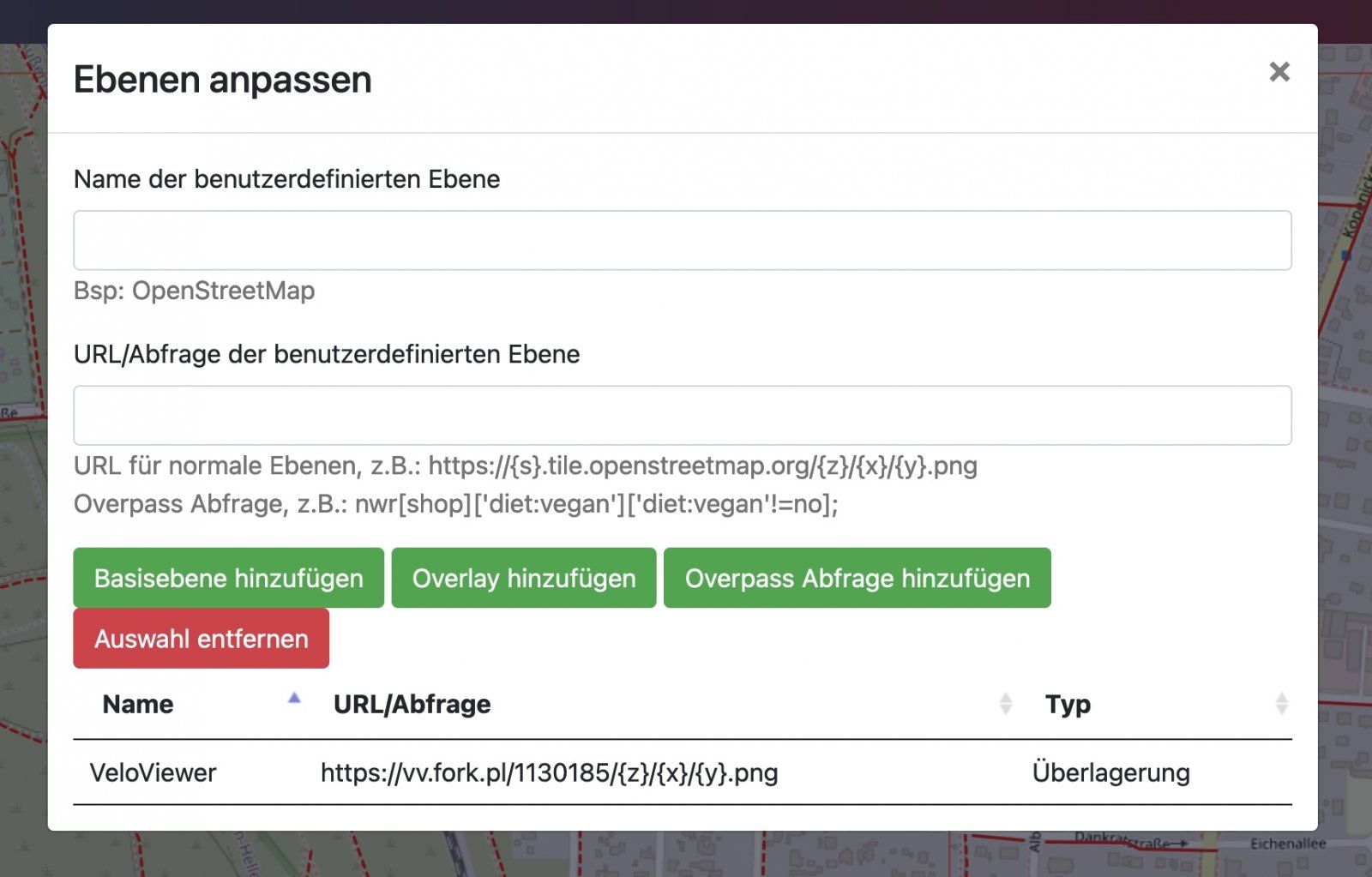The width and height of the screenshot is (1372, 877).
Task: Click 'Name der benutzerdefinierten Ebene' label
Action: pos(286,179)
